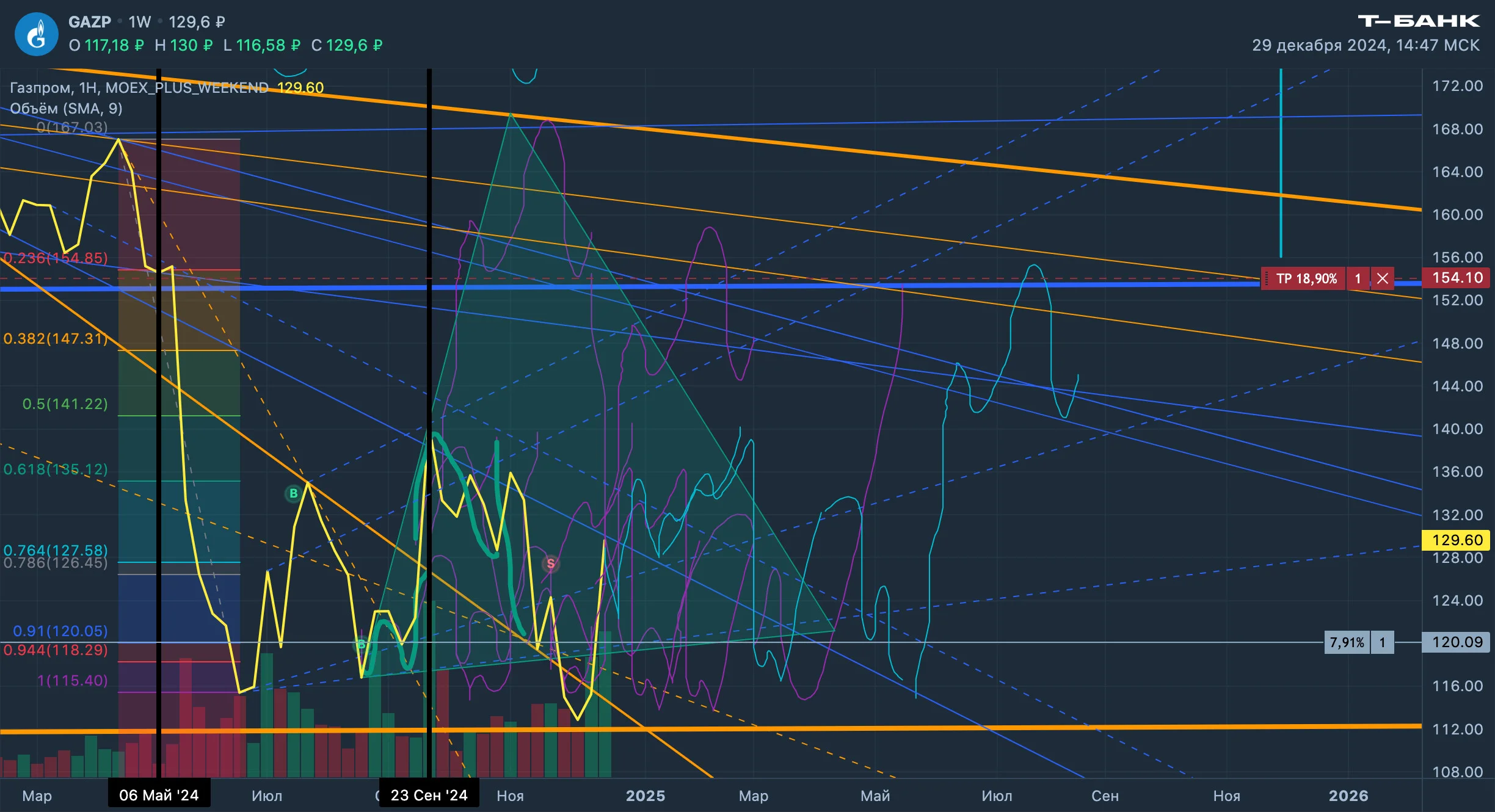Click the Fibonacci 0.944(118.29) level label
Screen dimensions: 1495x812
[x=56, y=650]
